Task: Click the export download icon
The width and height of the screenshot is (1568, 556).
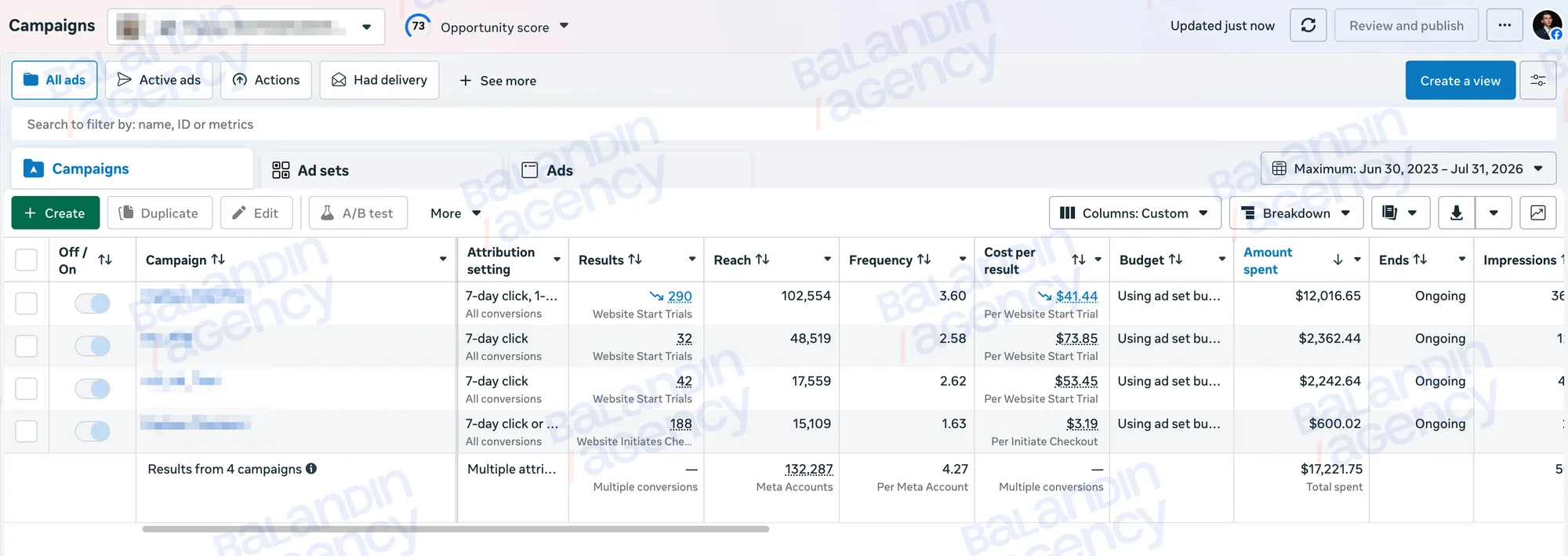Action: (1457, 213)
